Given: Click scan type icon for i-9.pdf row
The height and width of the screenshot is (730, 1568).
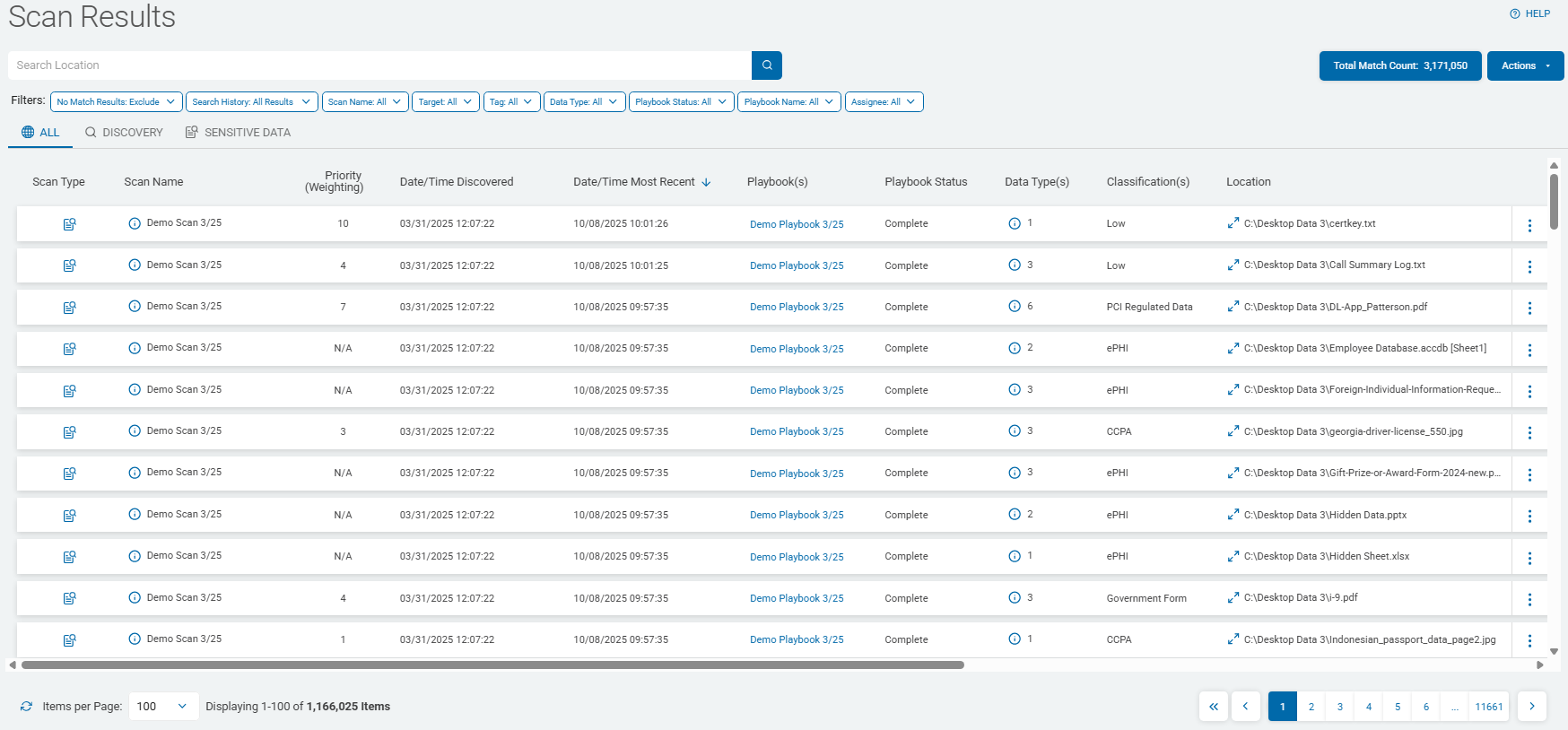Looking at the screenshot, I should click(x=69, y=598).
